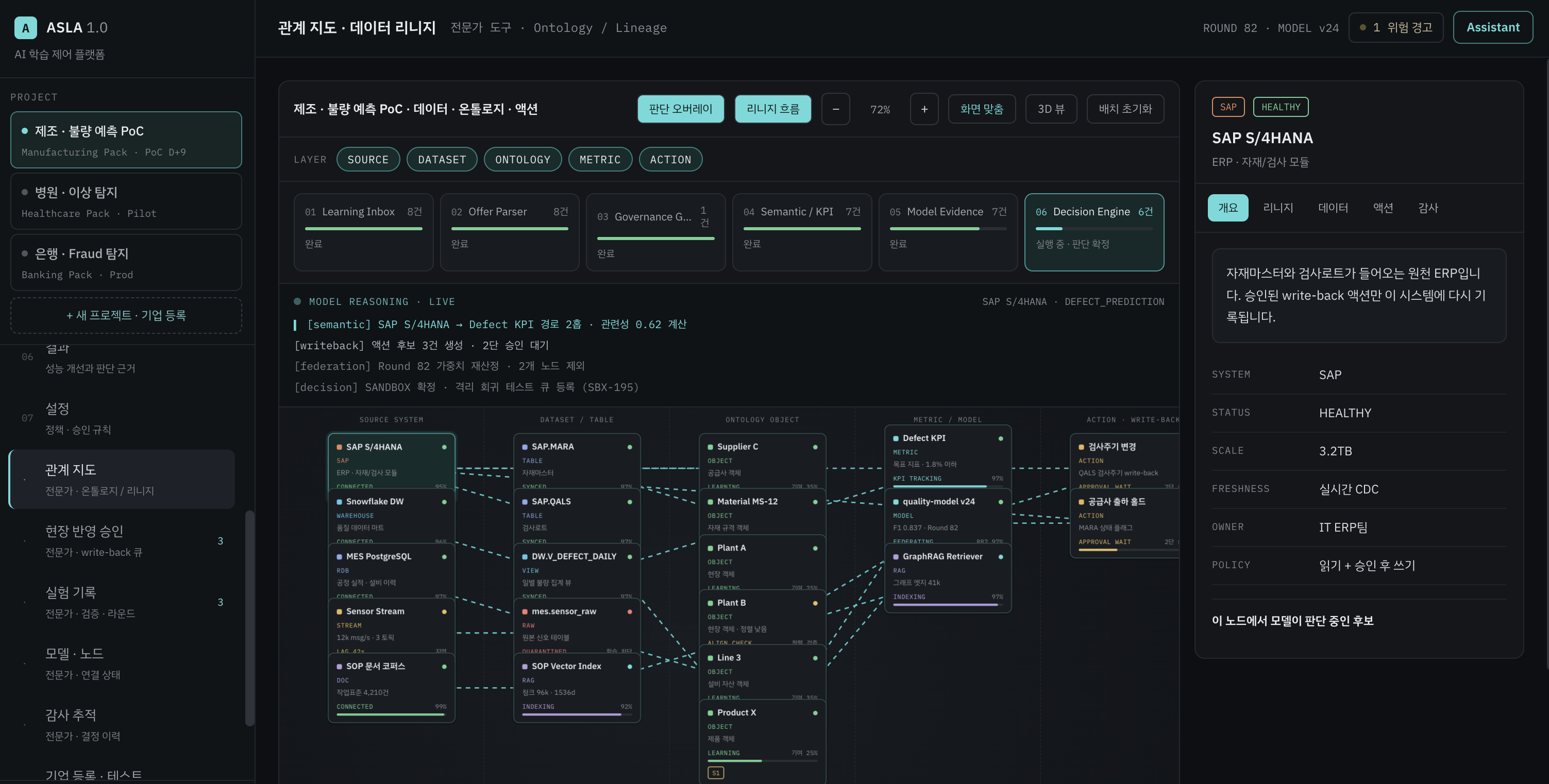The width and height of the screenshot is (1549, 784).
Task: Open the 02 Offer Parser stage card
Action: click(x=509, y=232)
